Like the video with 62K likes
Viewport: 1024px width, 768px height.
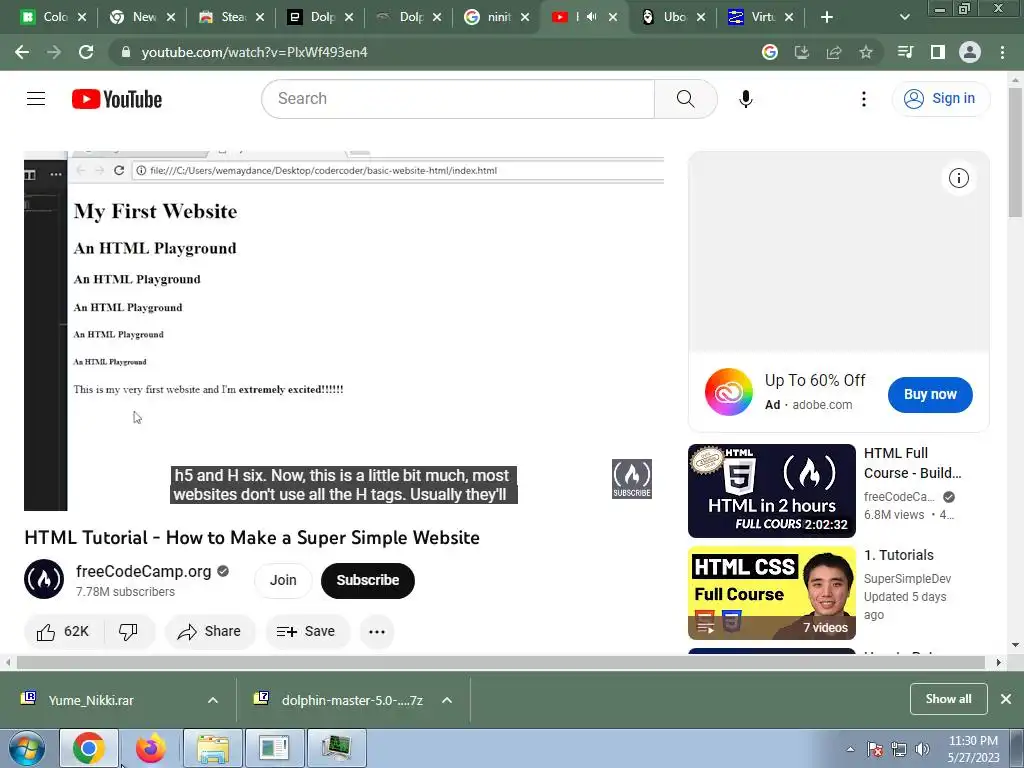pos(63,632)
